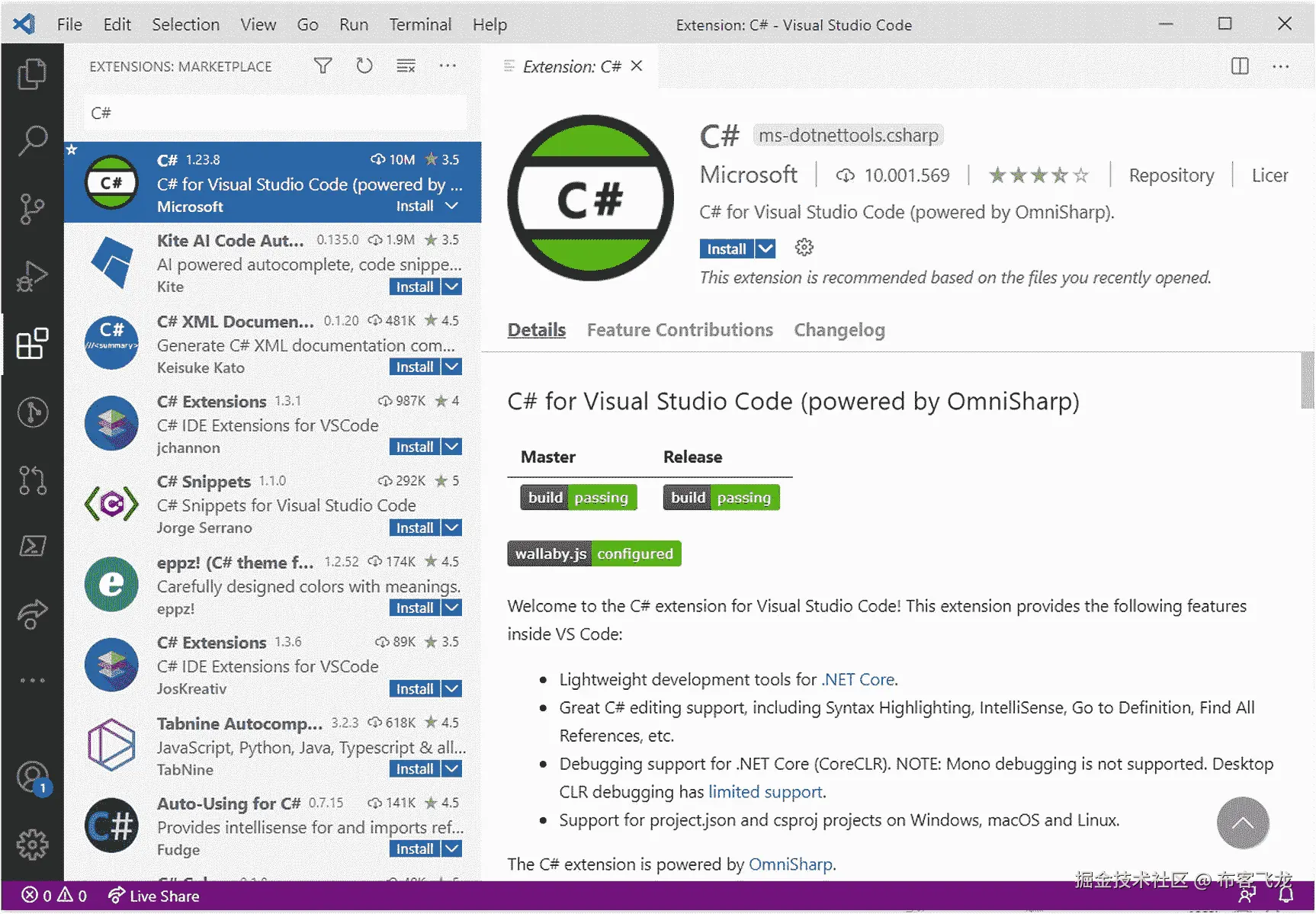Open the File menu

click(x=69, y=24)
